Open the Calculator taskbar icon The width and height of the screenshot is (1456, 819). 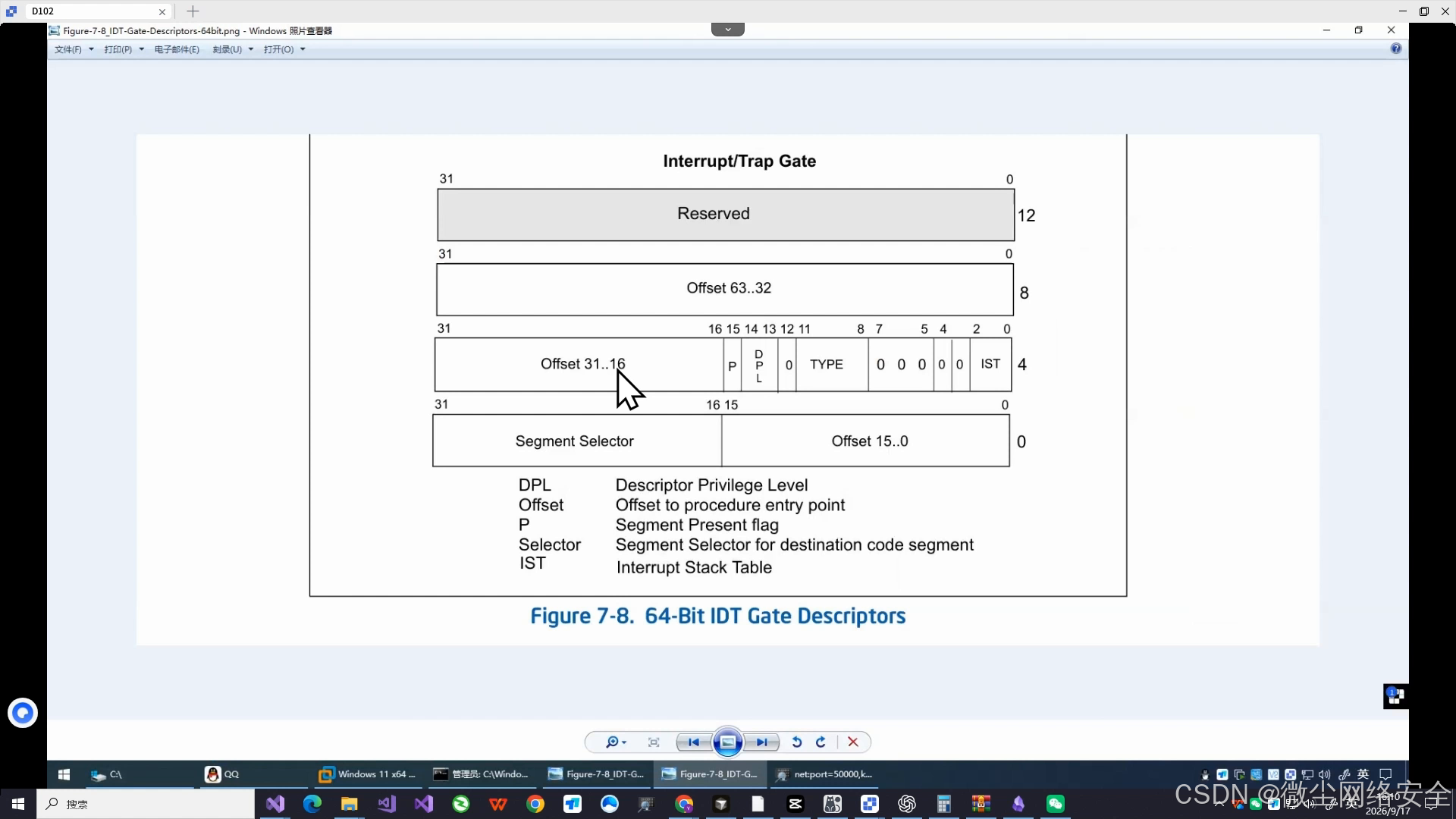[x=943, y=804]
